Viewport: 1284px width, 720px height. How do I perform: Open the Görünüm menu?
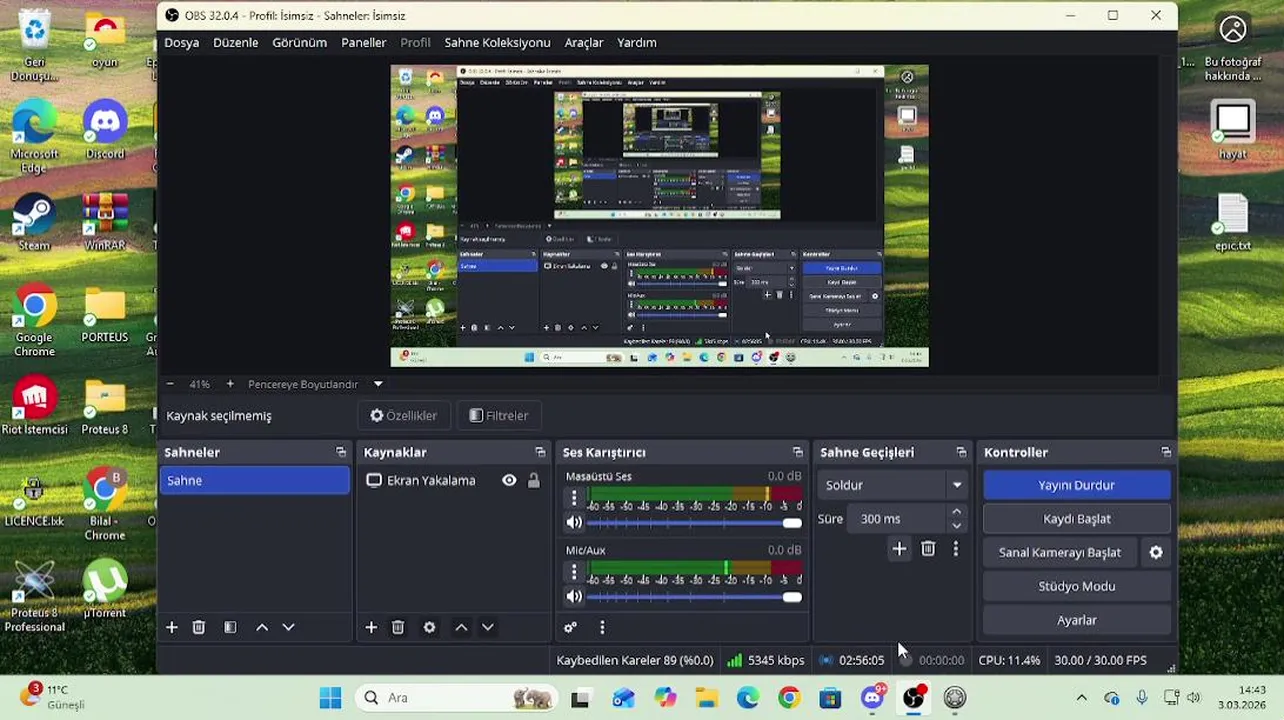pos(300,42)
